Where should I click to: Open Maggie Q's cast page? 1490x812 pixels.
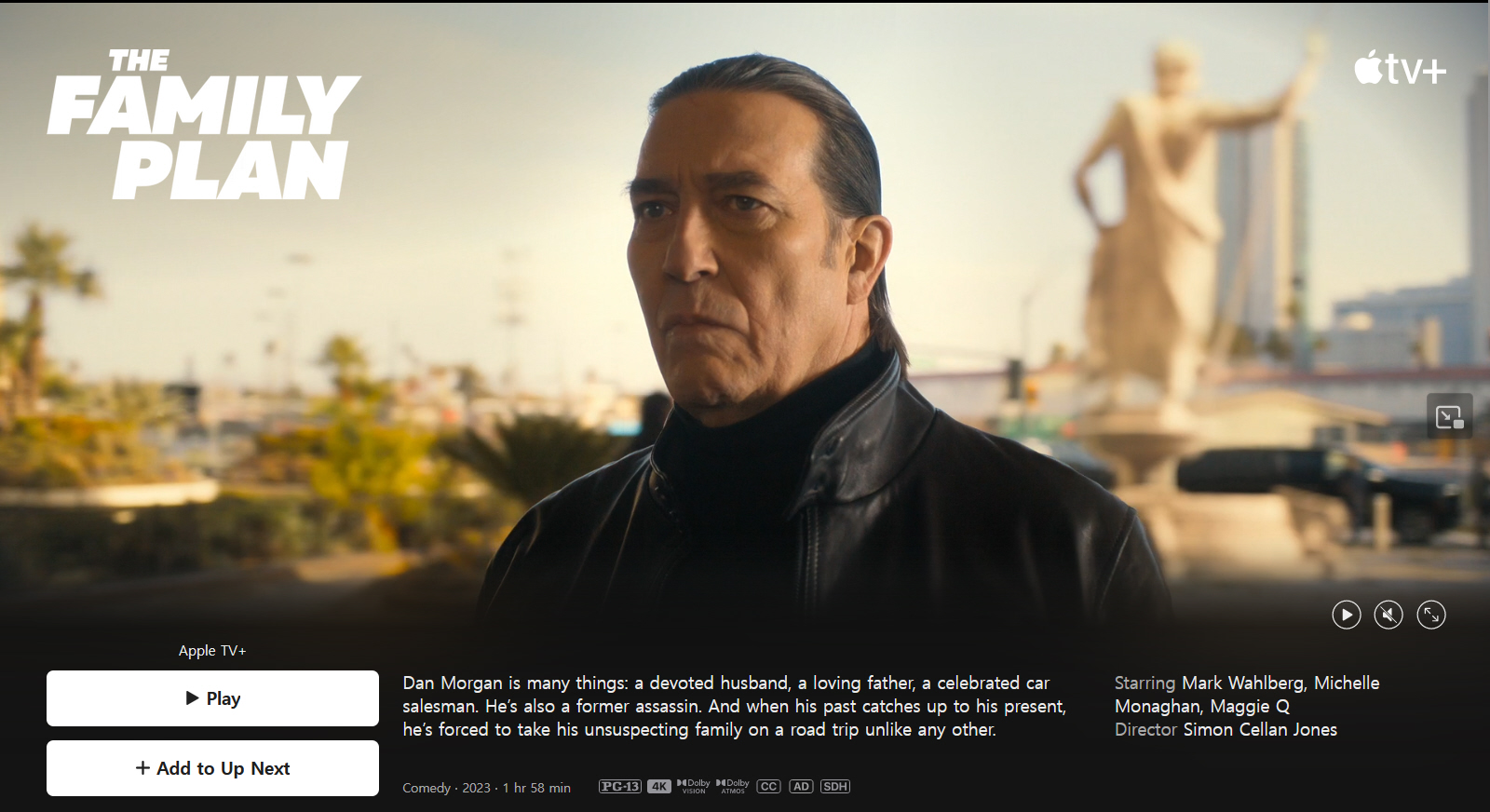[x=1250, y=706]
